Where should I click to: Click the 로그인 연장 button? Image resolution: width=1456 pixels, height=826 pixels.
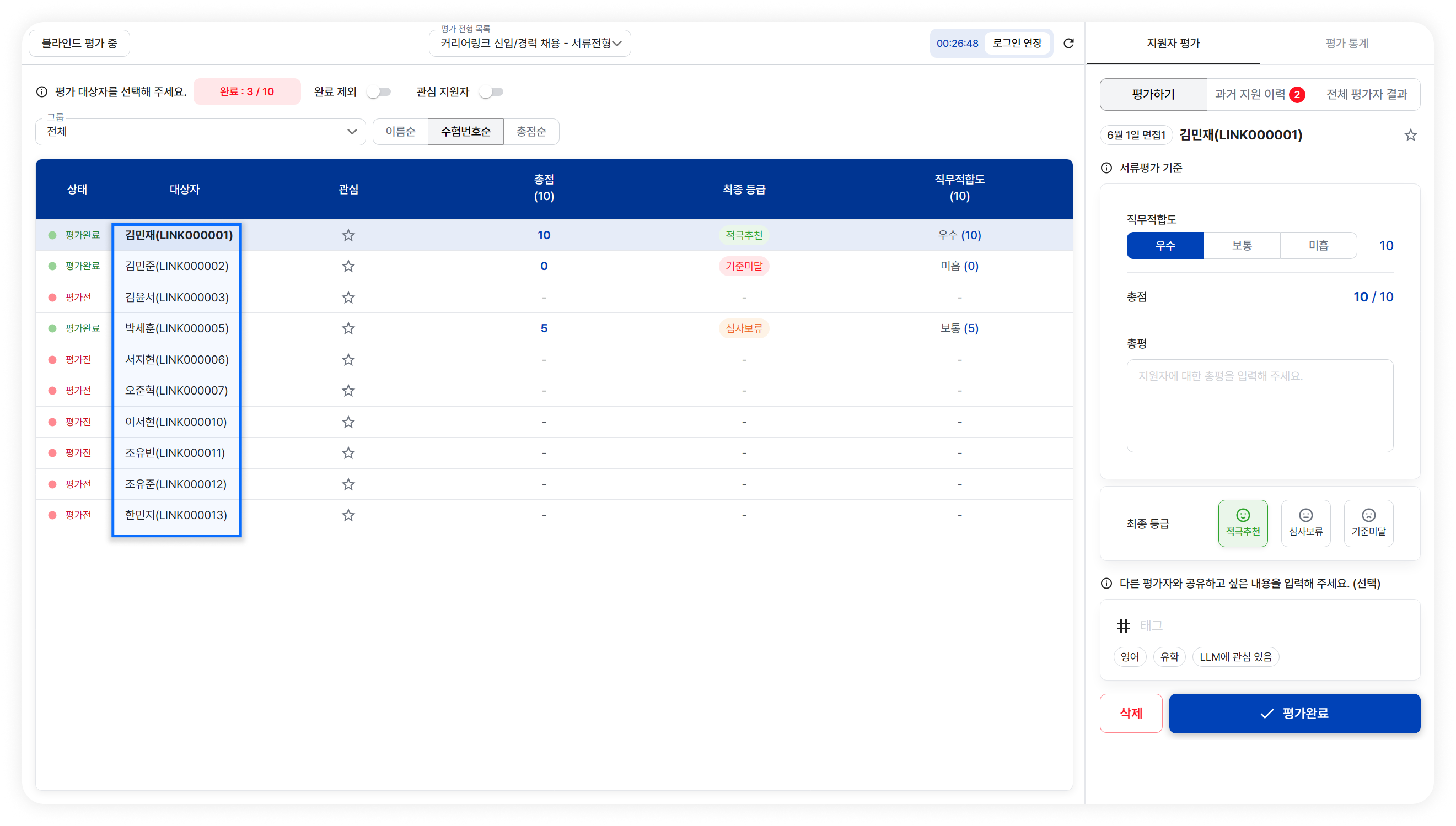tap(1017, 43)
